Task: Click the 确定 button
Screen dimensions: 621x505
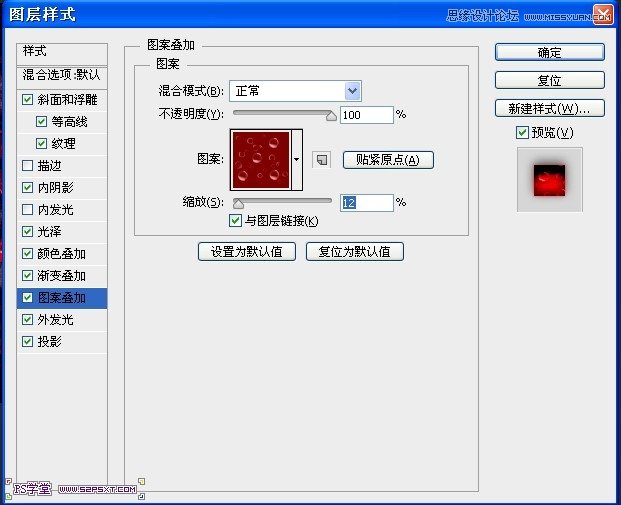Action: [x=550, y=52]
